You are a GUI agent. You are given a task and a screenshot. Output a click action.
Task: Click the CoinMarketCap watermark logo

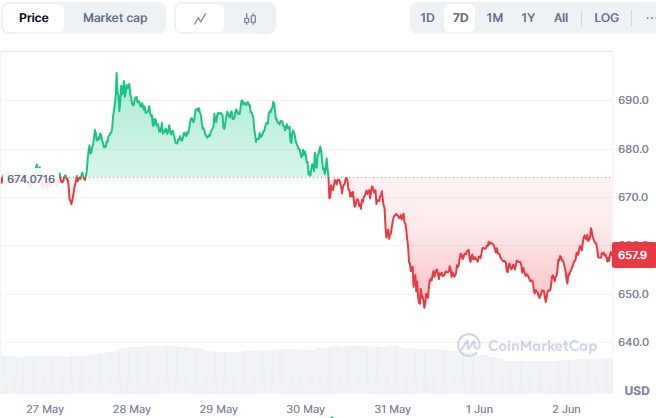[x=527, y=345]
